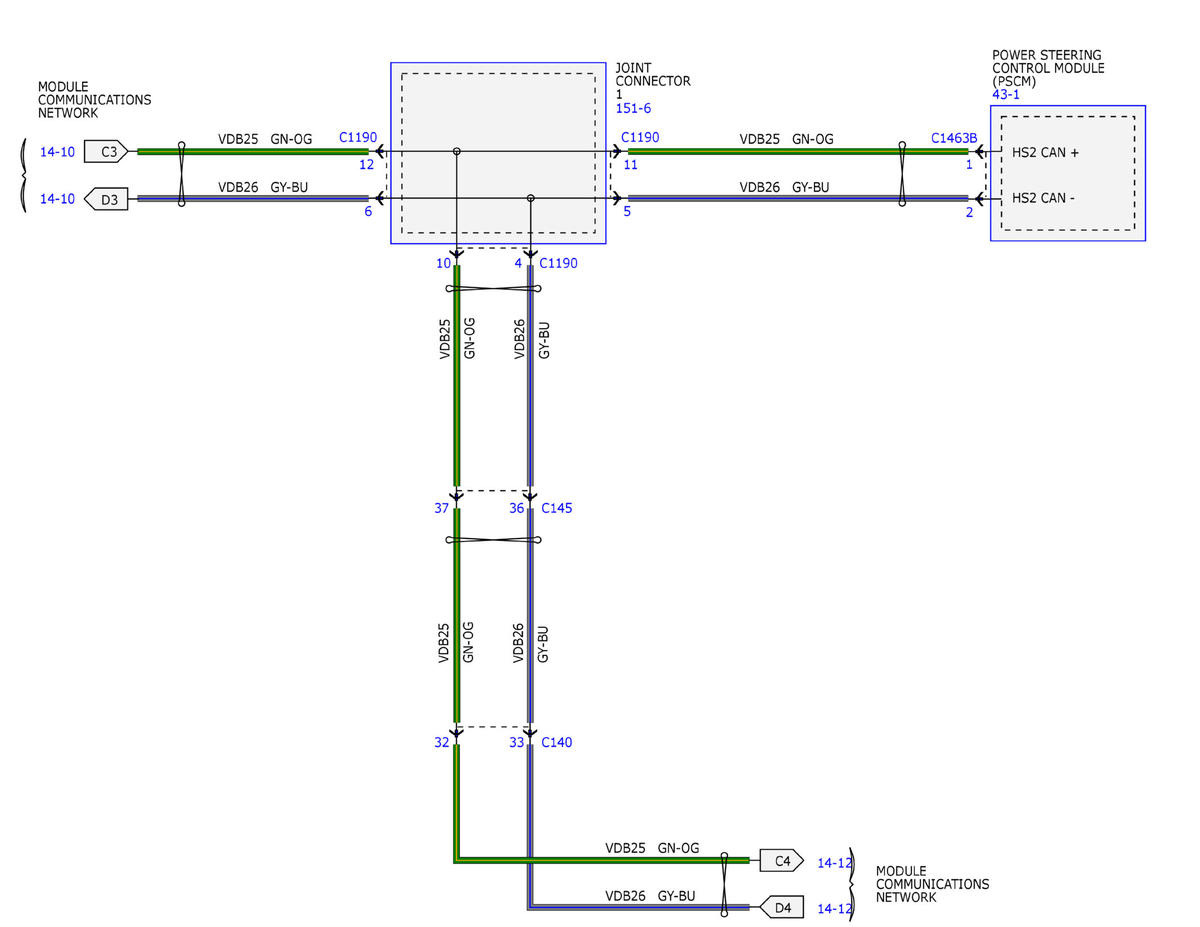
Task: Select the C145 connector label
Action: tap(557, 508)
